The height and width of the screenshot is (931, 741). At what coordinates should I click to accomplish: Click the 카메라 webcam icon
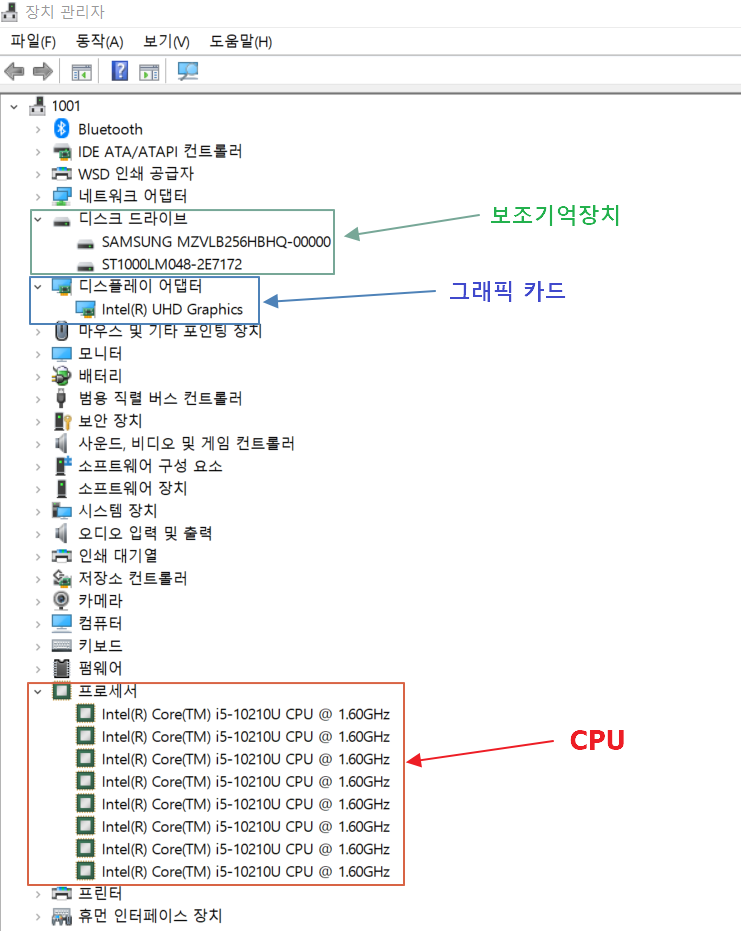coord(61,600)
